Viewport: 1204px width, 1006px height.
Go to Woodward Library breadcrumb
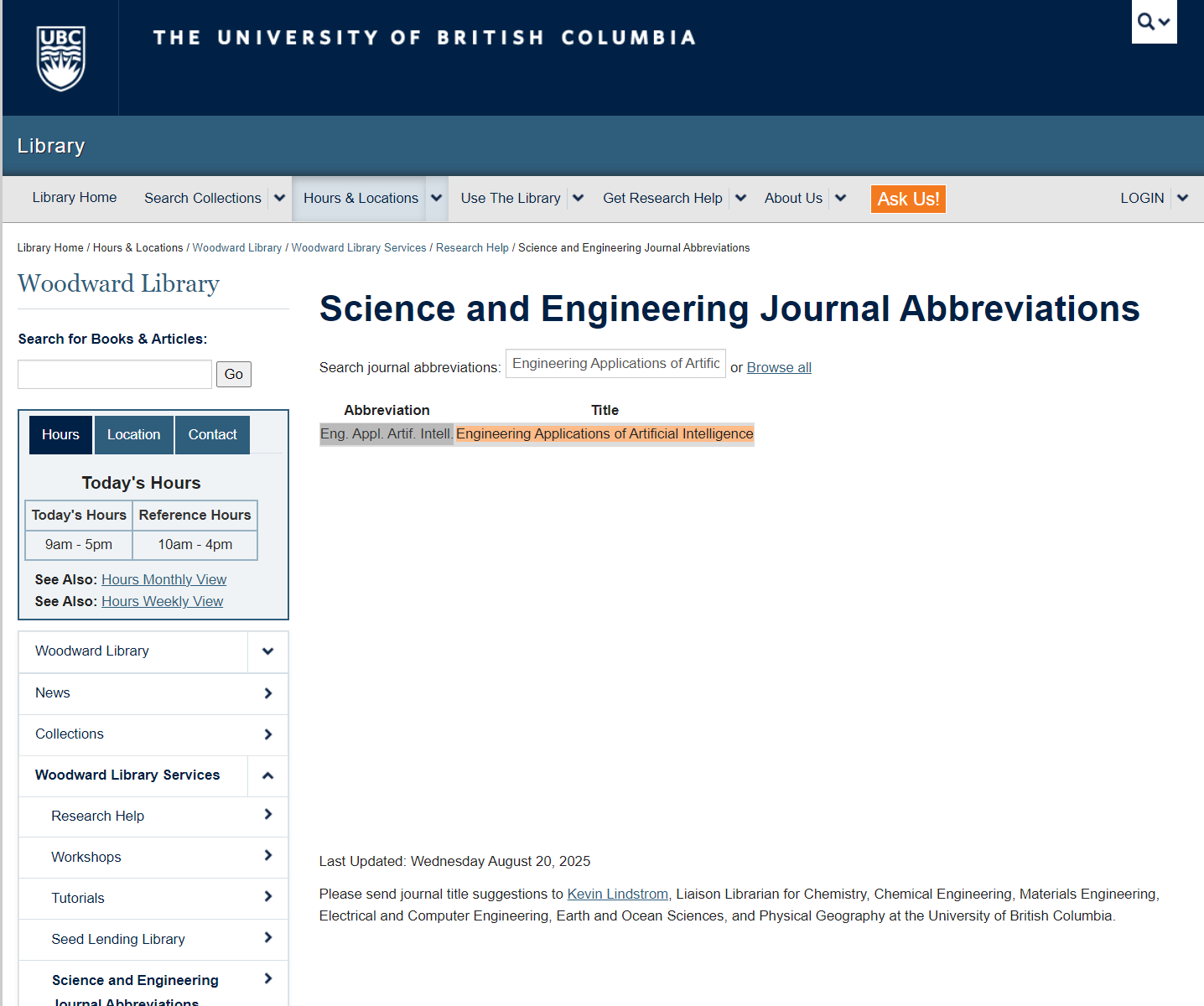[x=237, y=248]
